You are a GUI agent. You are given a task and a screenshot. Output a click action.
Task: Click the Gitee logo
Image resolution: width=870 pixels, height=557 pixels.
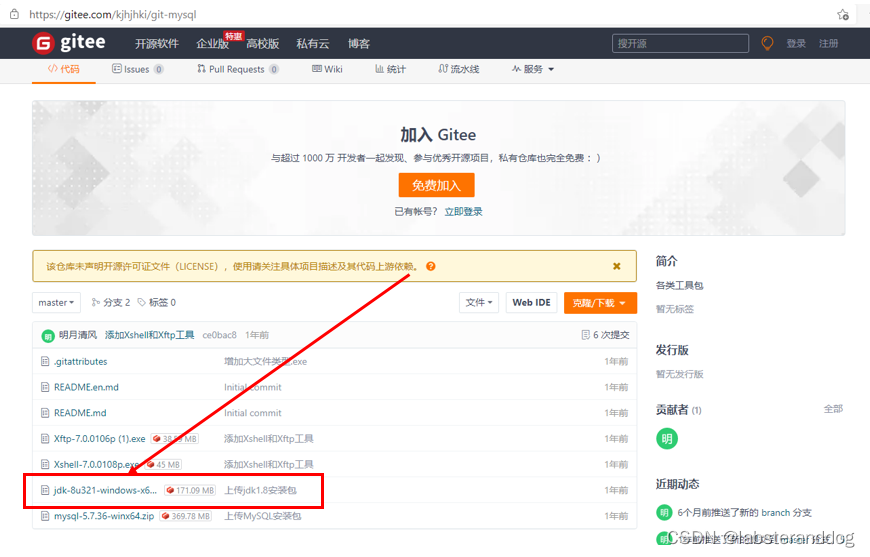[69, 43]
